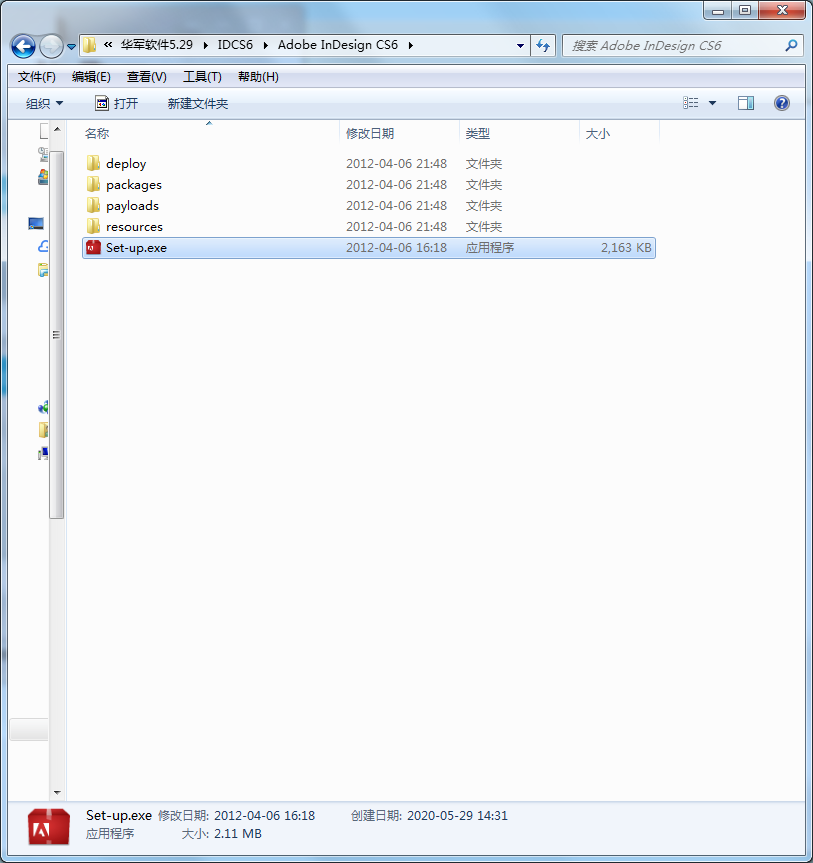Viewport: 813px width, 863px height.
Task: Show hidden breadcrumb levels via « chevron
Action: [108, 45]
